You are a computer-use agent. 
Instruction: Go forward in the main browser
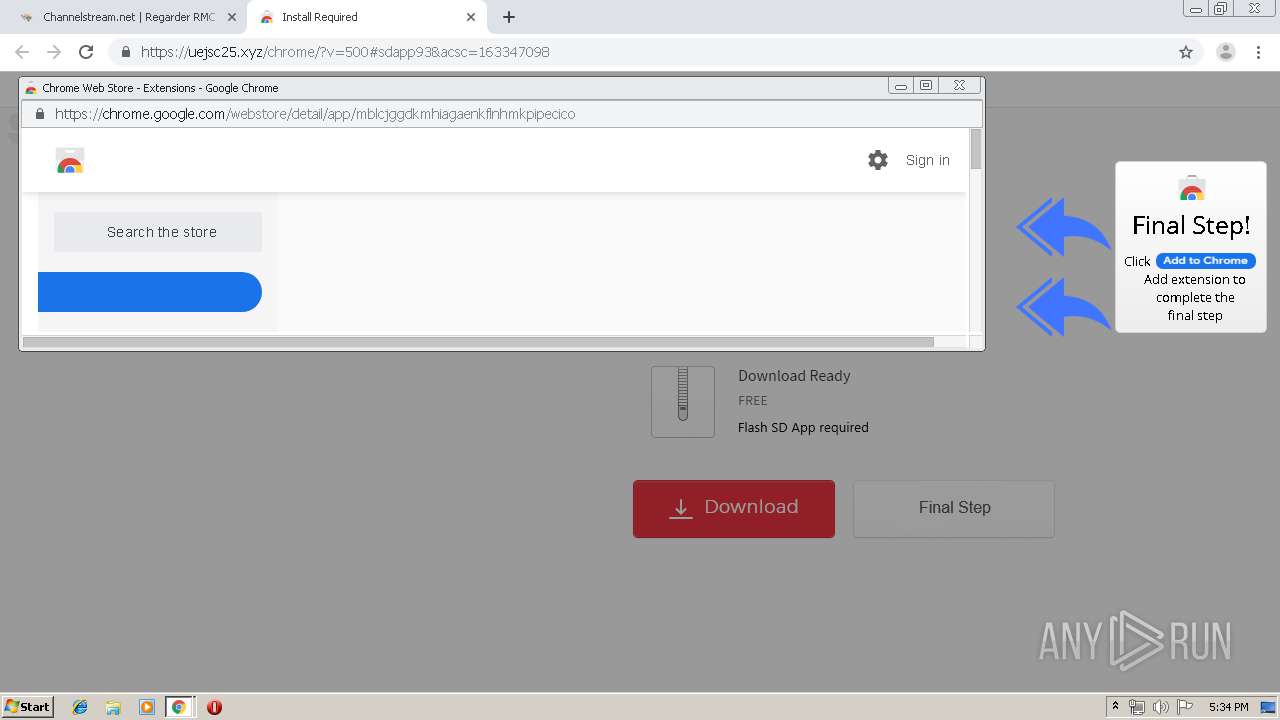coord(54,52)
